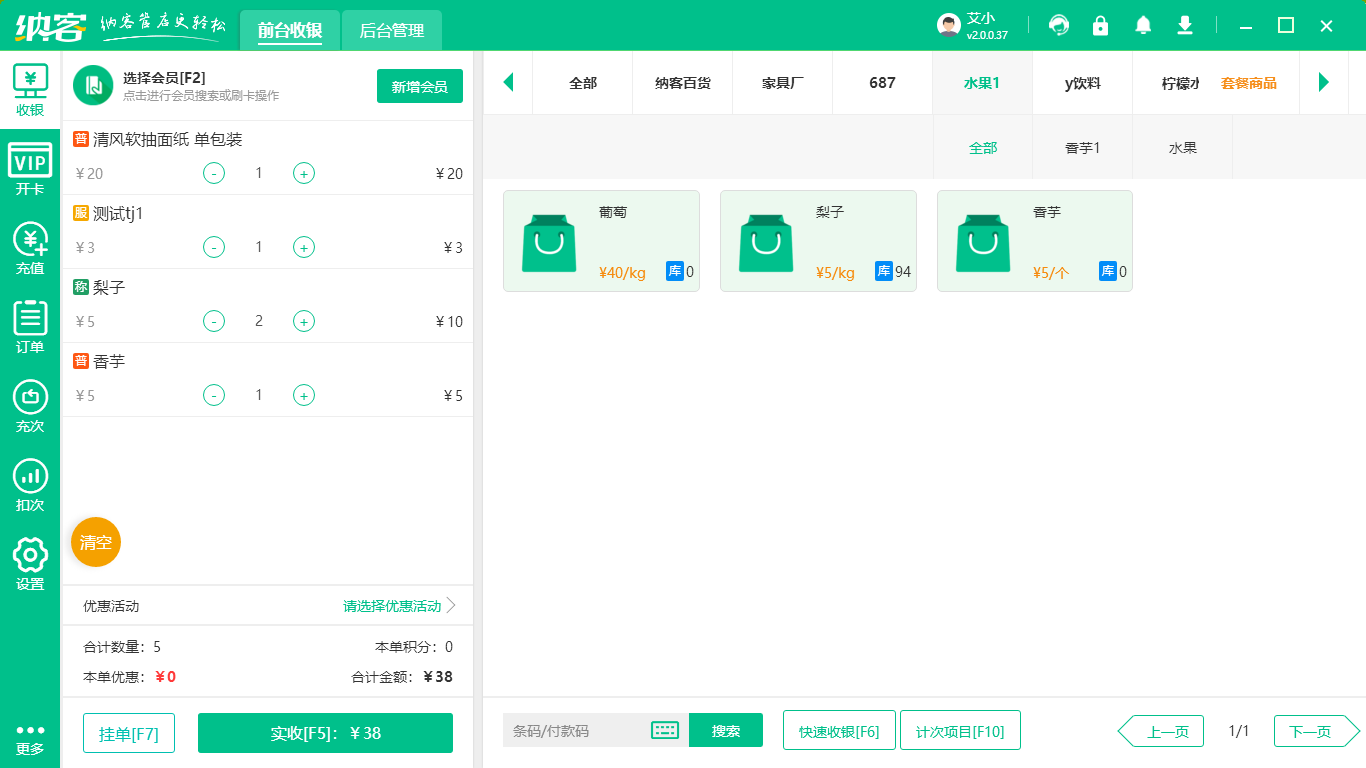Click the 实收[F5] ¥38 button

(326, 733)
